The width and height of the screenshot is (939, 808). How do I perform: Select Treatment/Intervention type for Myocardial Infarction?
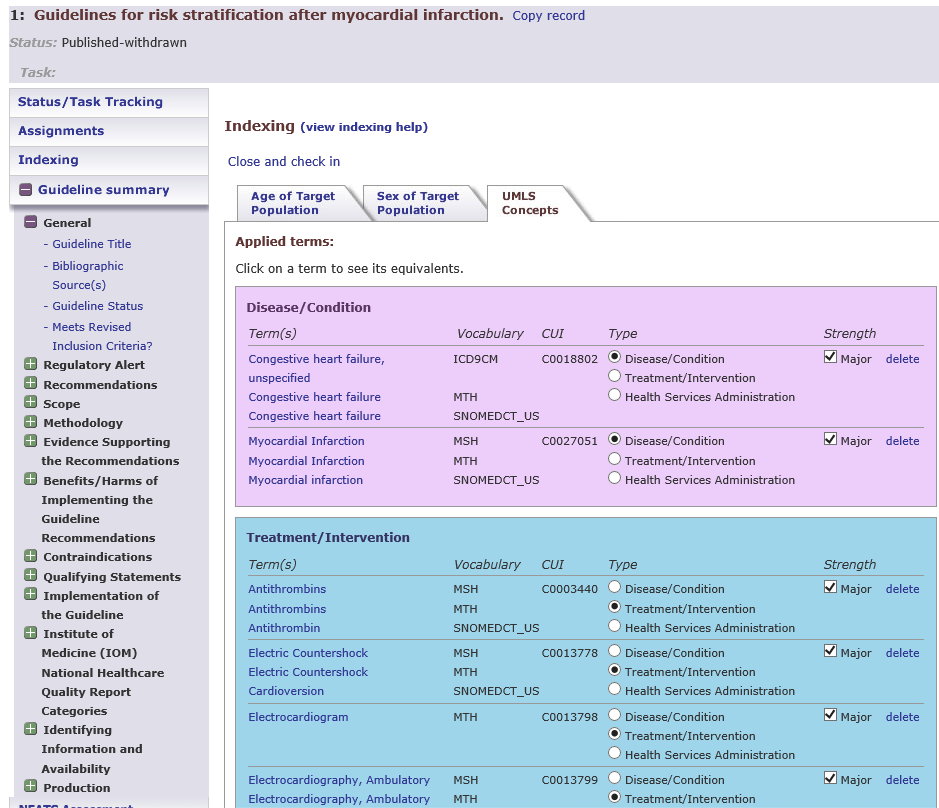(x=614, y=459)
